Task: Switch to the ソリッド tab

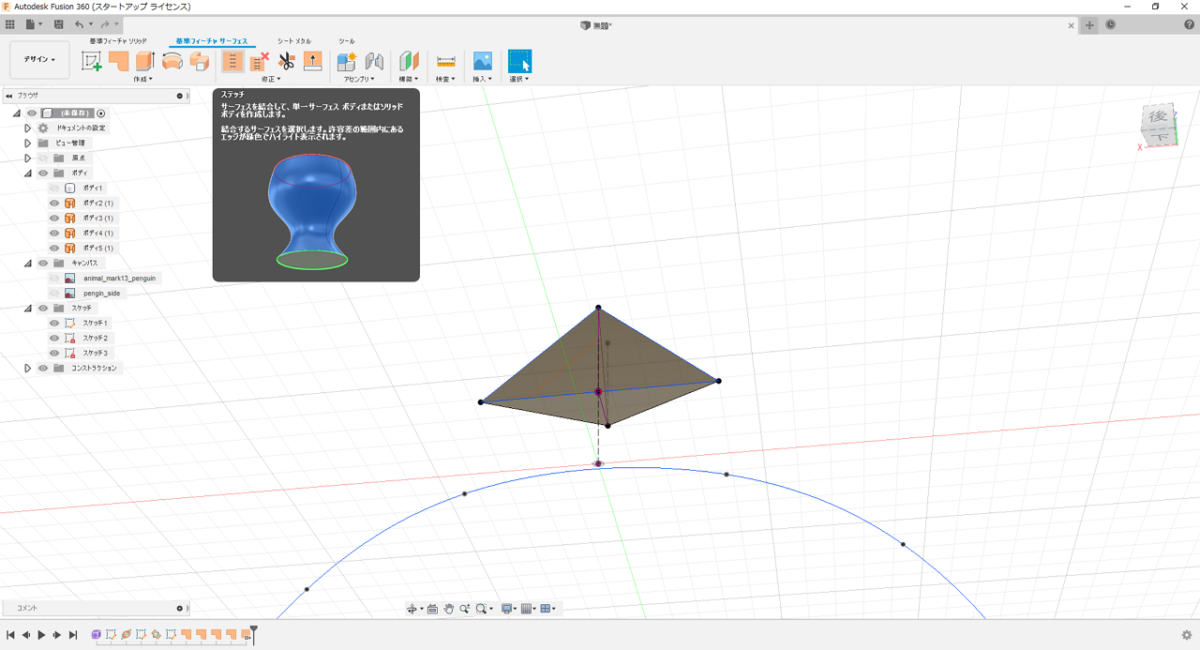Action: pyautogui.click(x=118, y=41)
